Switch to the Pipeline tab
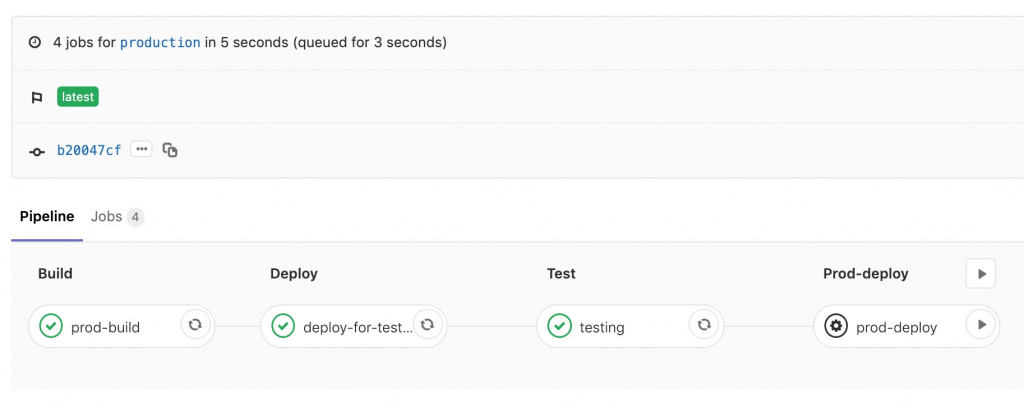Image resolution: width=1024 pixels, height=402 pixels. tap(47, 216)
